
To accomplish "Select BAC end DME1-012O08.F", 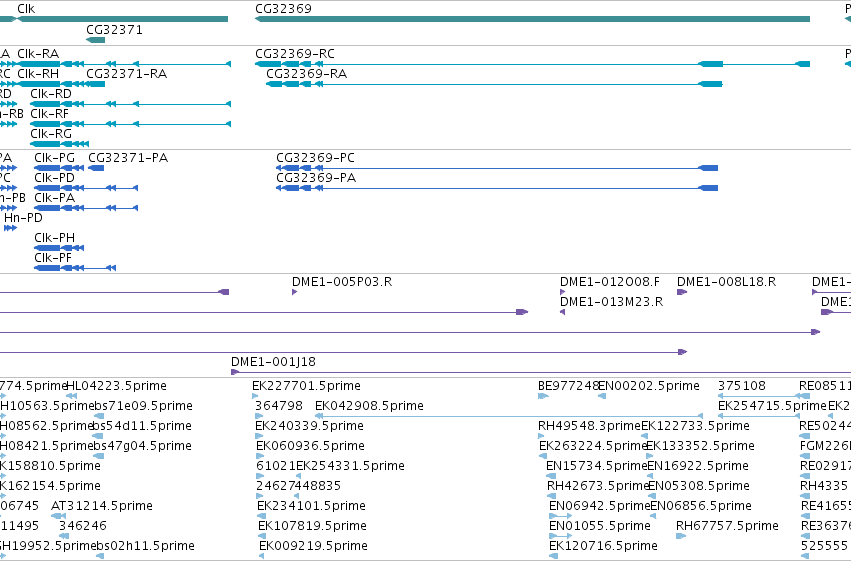I will point(610,282).
